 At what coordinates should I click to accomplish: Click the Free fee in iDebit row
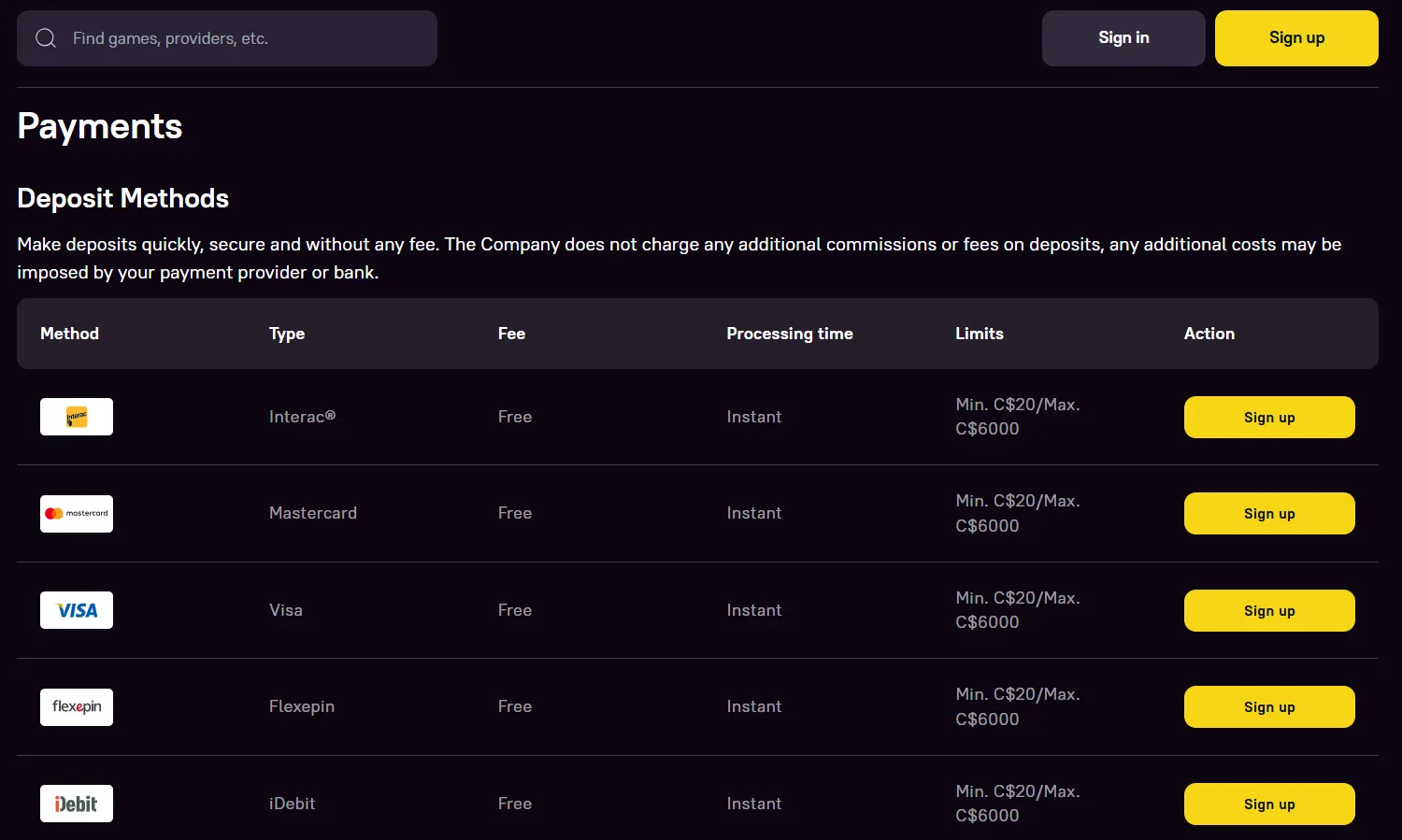(515, 804)
